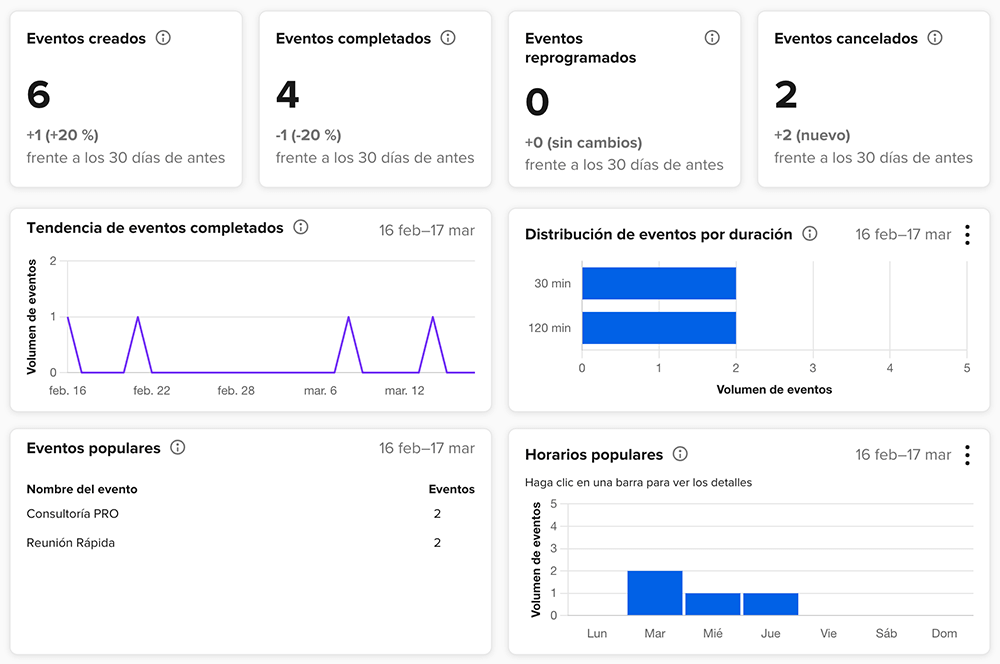Click the count 4 in Eventos completados
Viewport: 1000px width, 664px height.
click(288, 94)
